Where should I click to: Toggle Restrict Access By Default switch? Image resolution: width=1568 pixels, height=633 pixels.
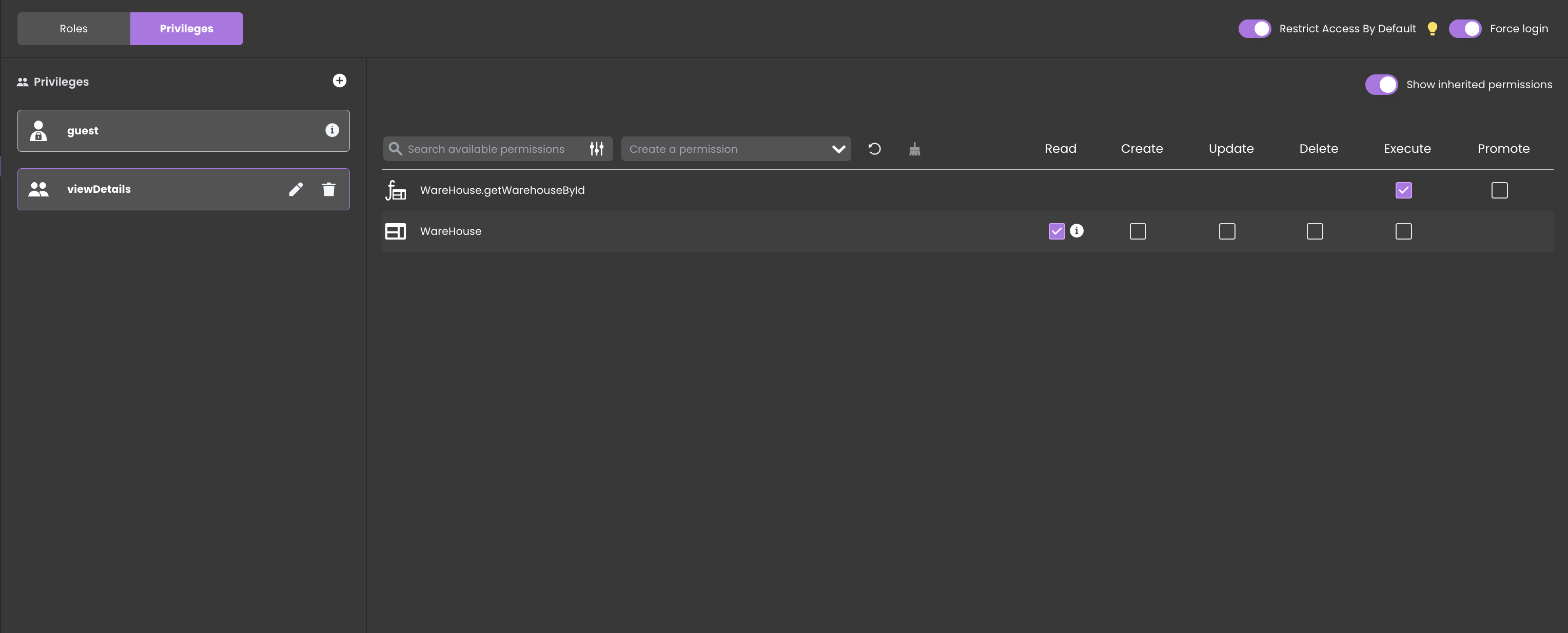pyautogui.click(x=1255, y=29)
